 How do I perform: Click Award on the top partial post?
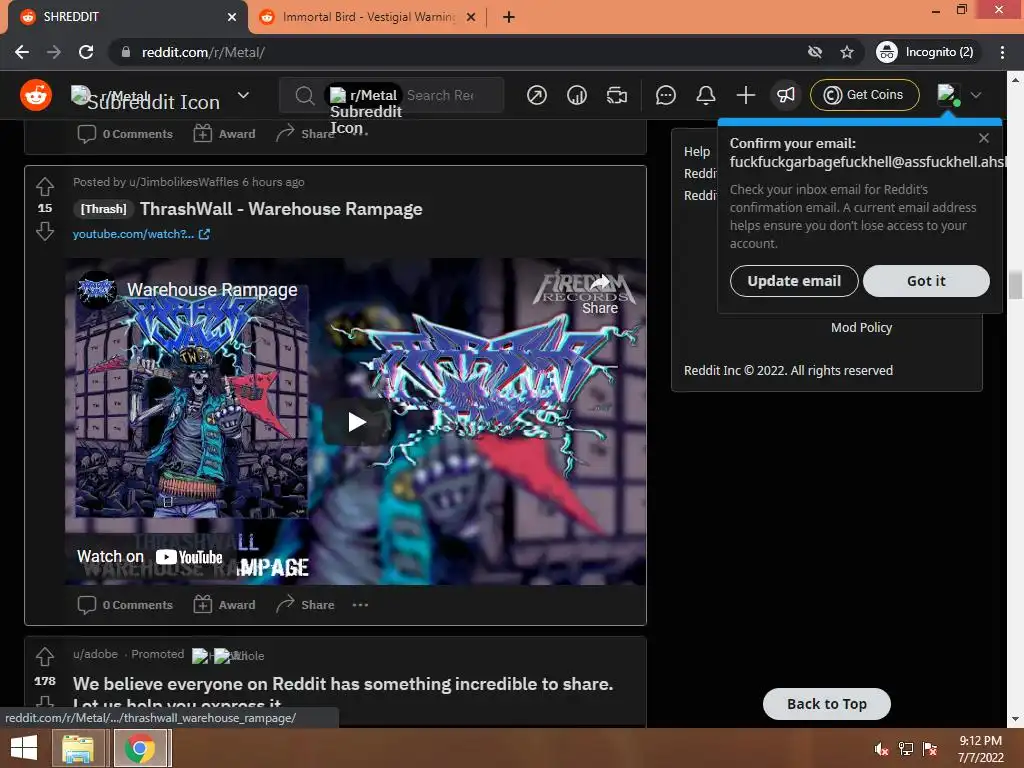click(x=224, y=134)
